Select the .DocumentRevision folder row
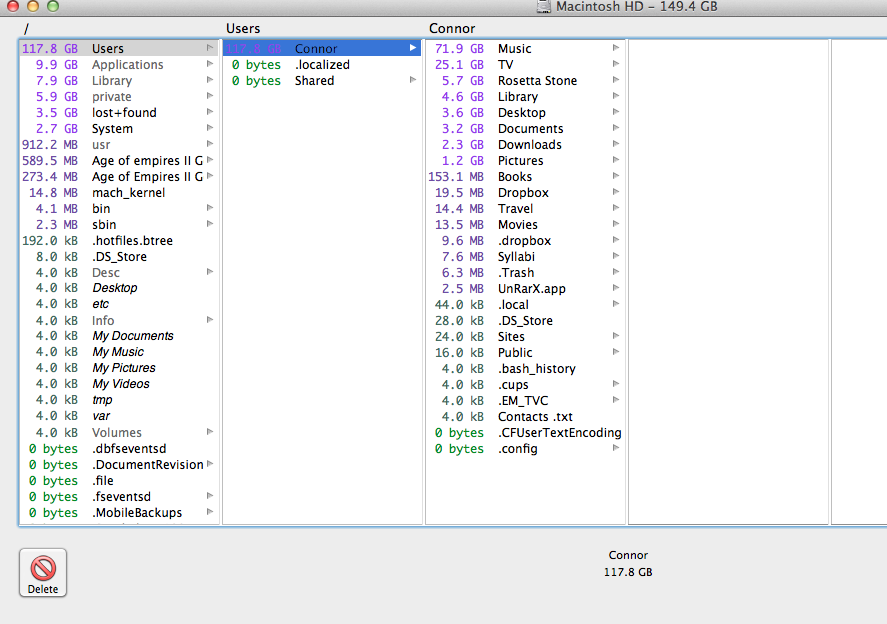Screen dimensions: 887x624 click(119, 464)
